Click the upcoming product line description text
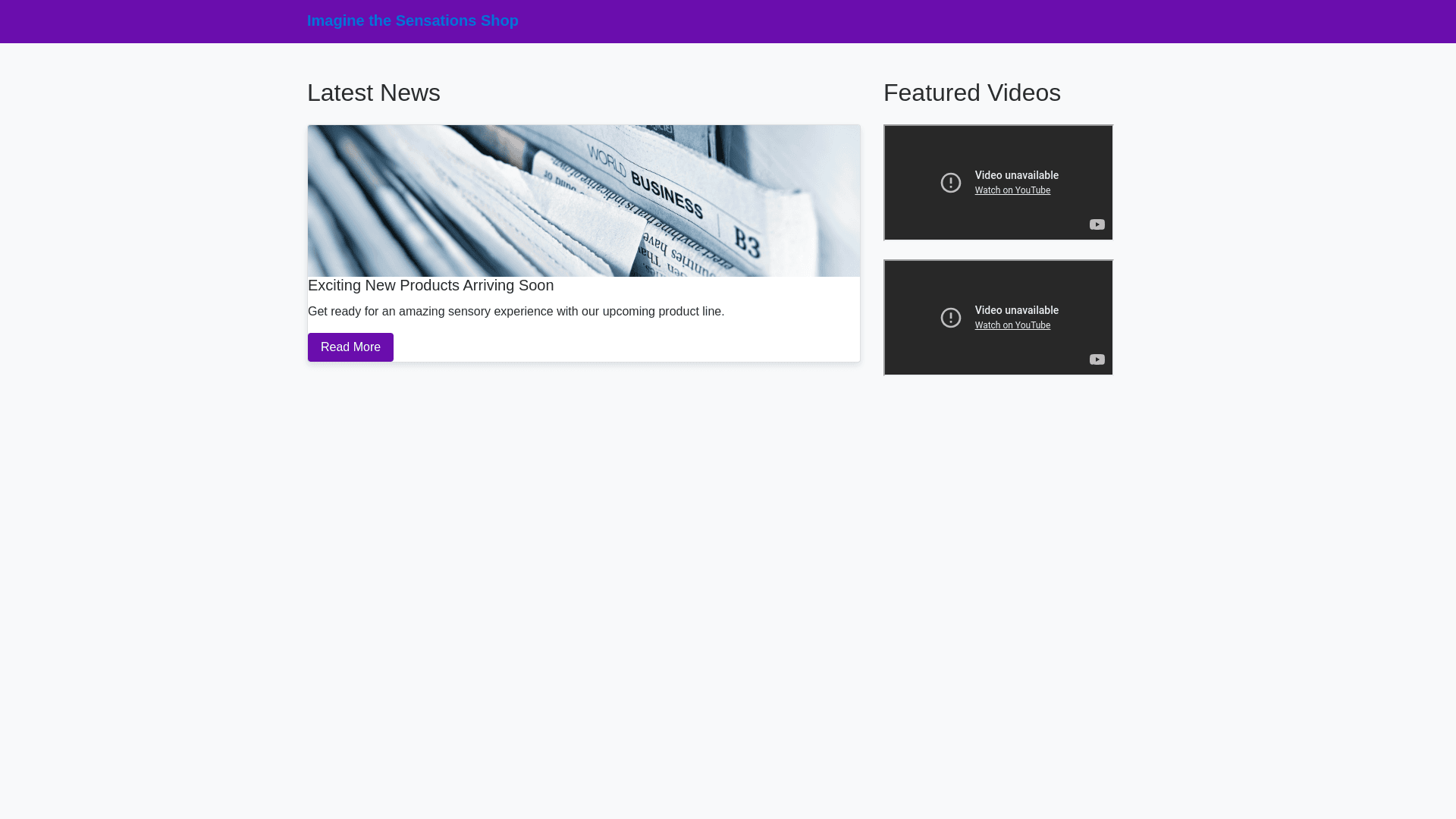Image resolution: width=1456 pixels, height=819 pixels. (516, 312)
